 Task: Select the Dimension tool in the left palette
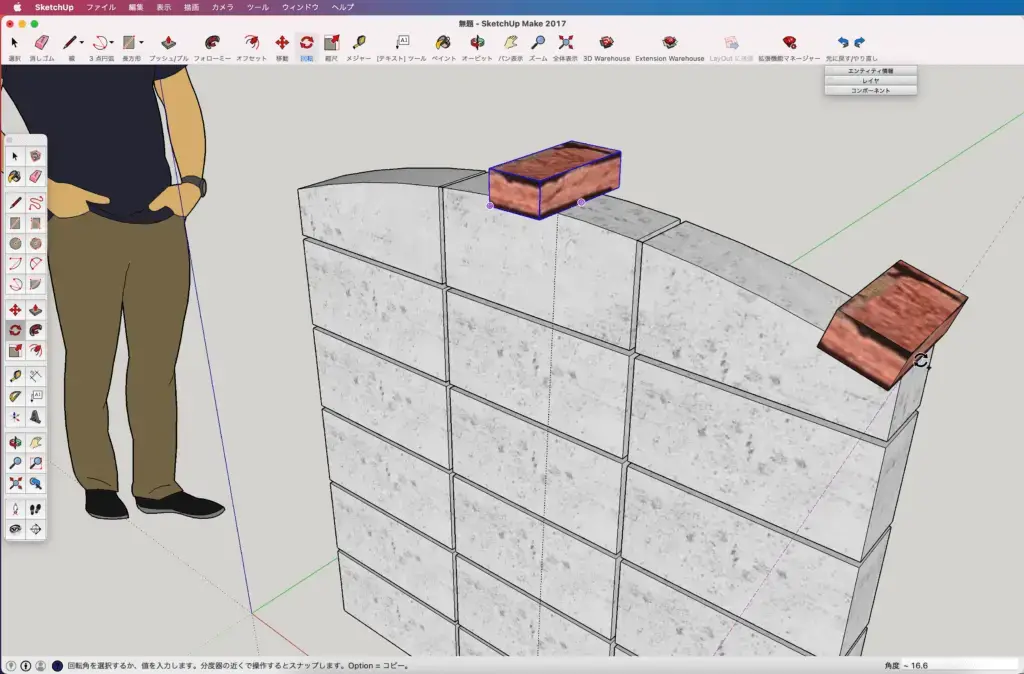(x=36, y=376)
